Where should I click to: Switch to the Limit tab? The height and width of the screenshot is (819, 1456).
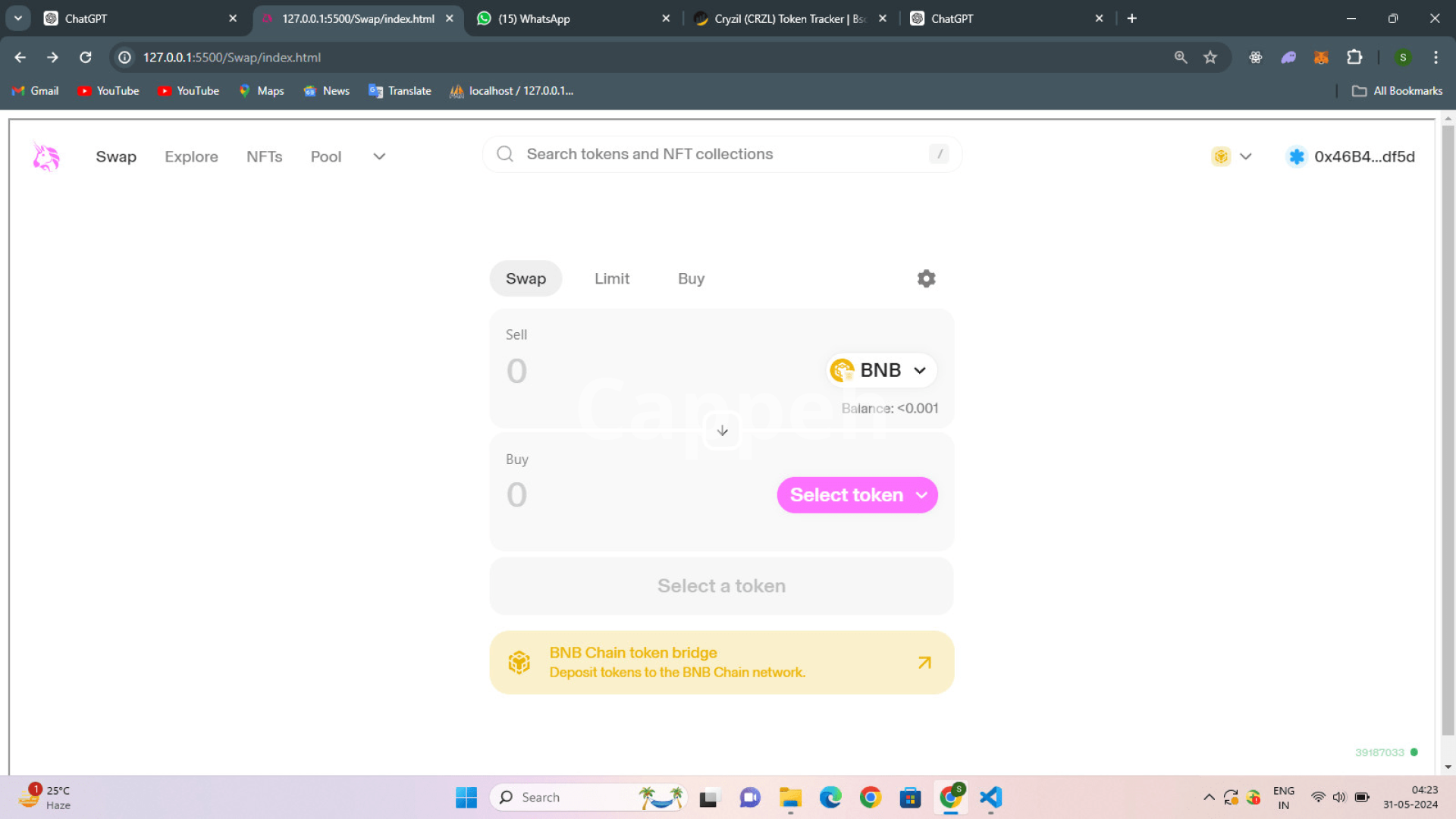(611, 278)
